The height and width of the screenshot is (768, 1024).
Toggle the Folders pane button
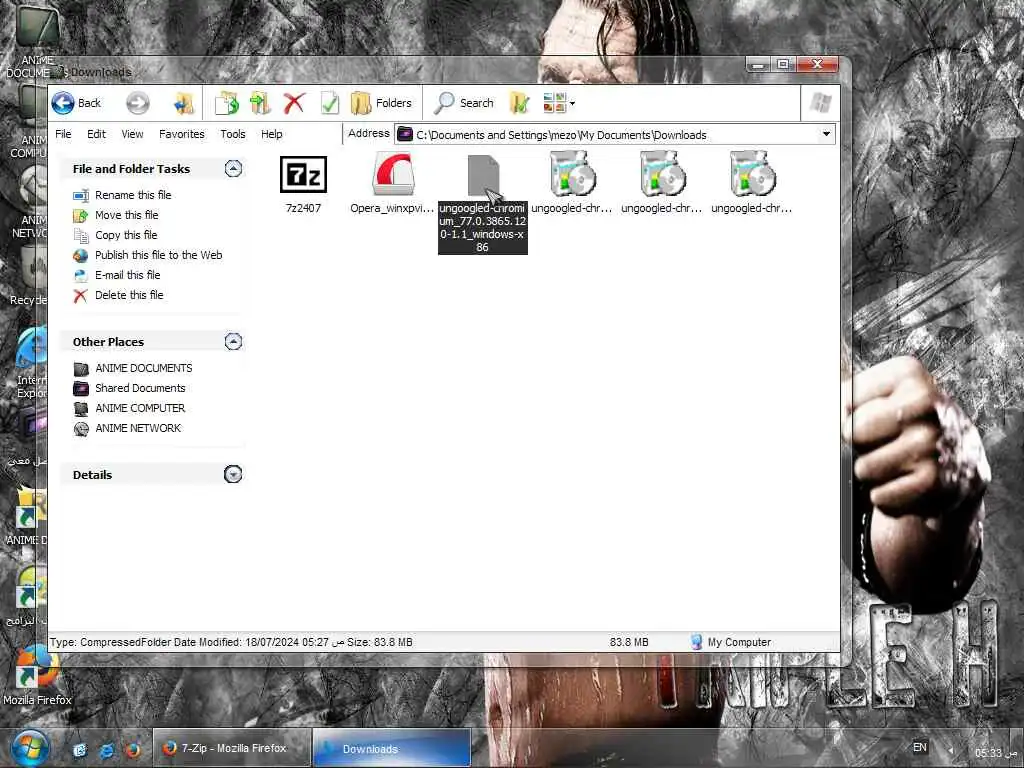pos(381,103)
